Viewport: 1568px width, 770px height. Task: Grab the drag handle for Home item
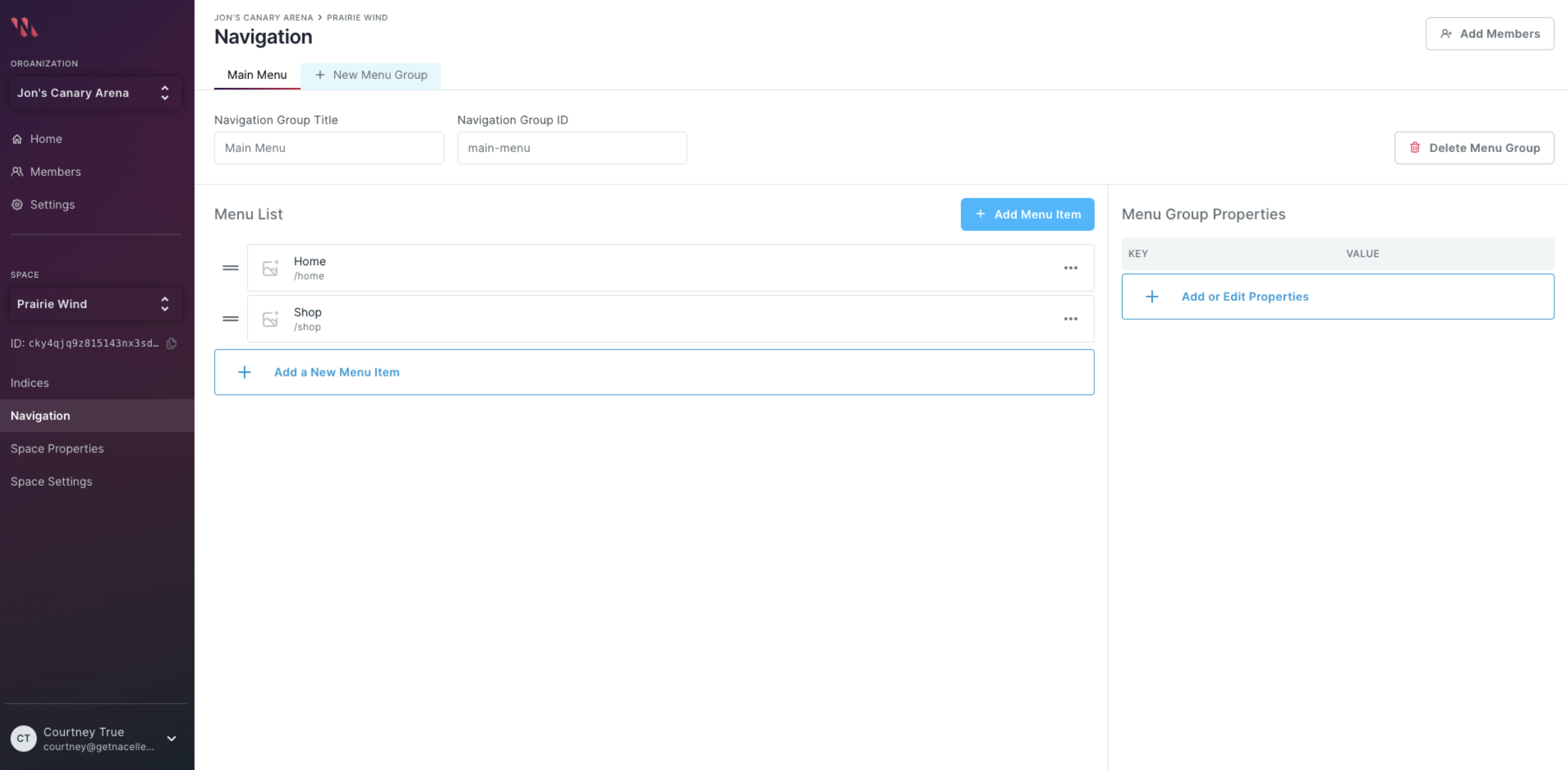pyautogui.click(x=230, y=268)
